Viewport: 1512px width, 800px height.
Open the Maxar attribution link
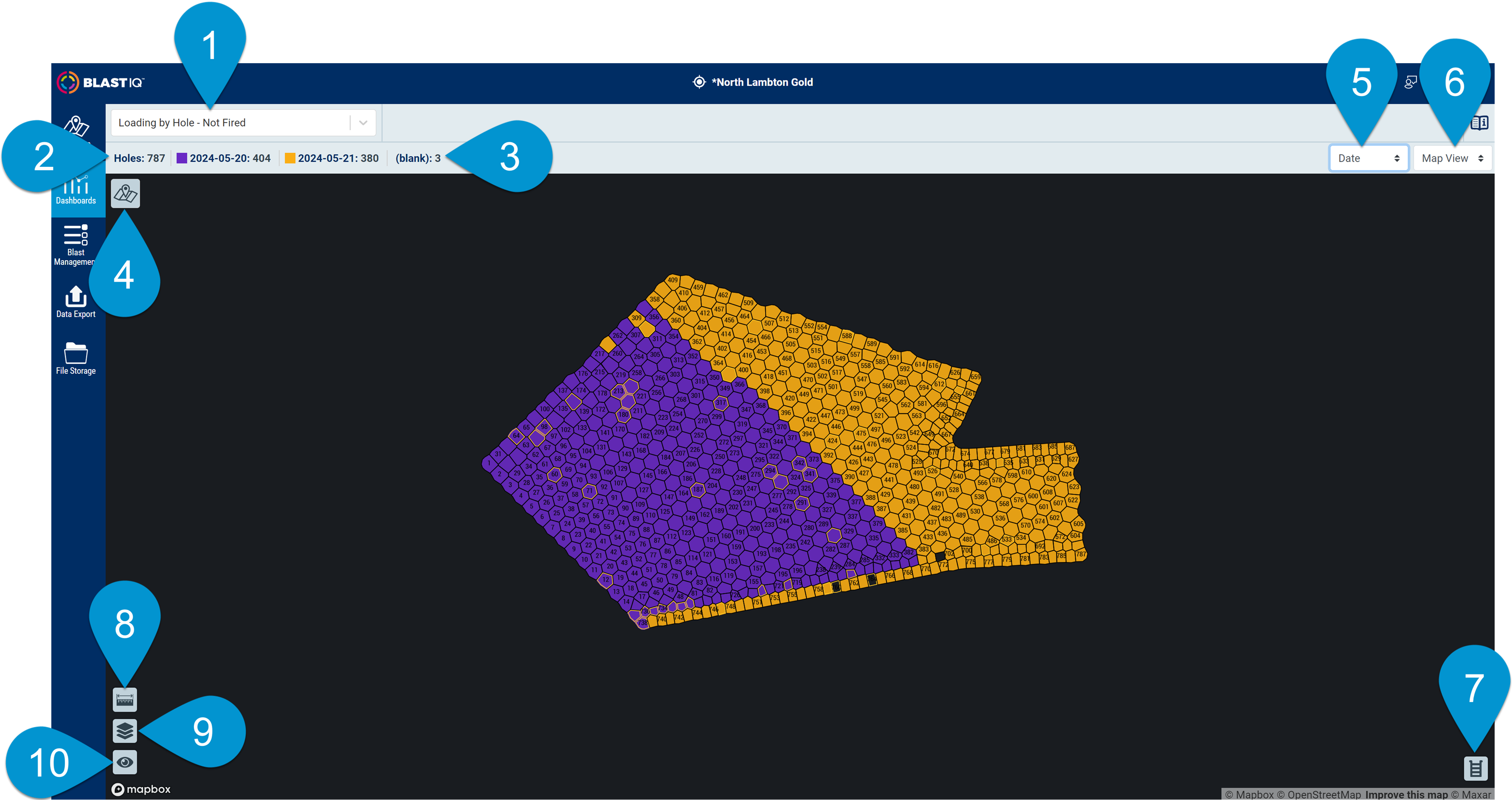pos(1471,795)
